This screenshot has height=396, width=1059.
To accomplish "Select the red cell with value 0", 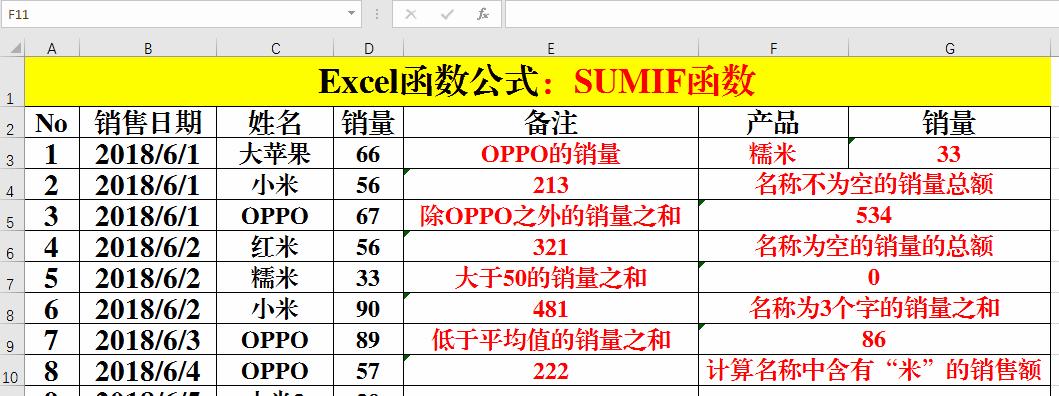I will click(x=875, y=278).
